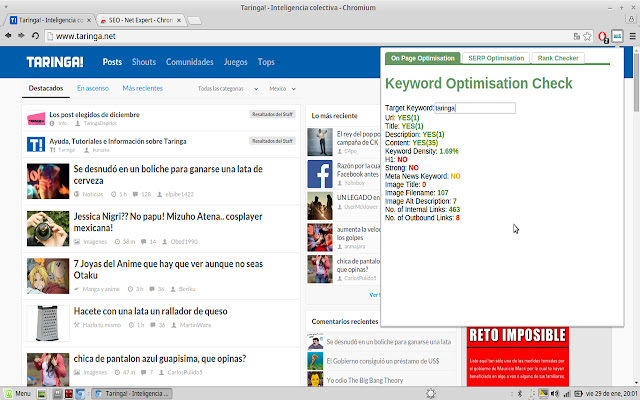
Task: Open the México country dropdown
Action: (282, 89)
